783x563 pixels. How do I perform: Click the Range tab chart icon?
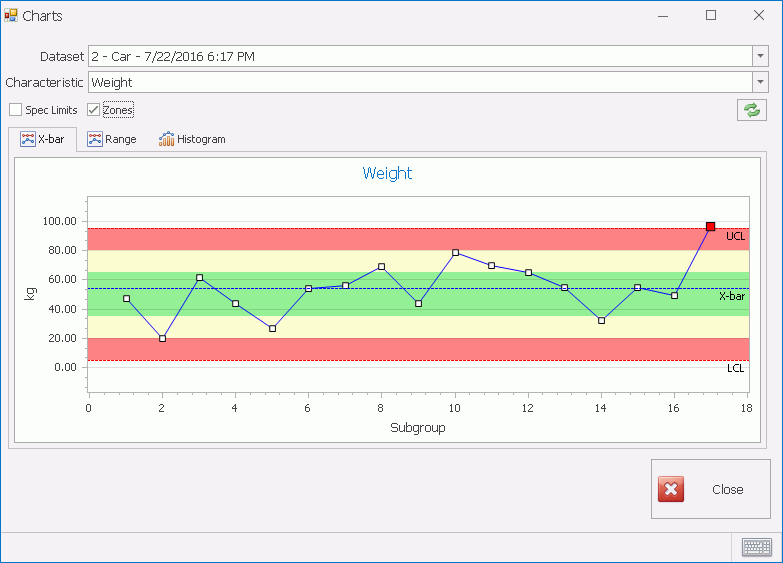tap(95, 139)
